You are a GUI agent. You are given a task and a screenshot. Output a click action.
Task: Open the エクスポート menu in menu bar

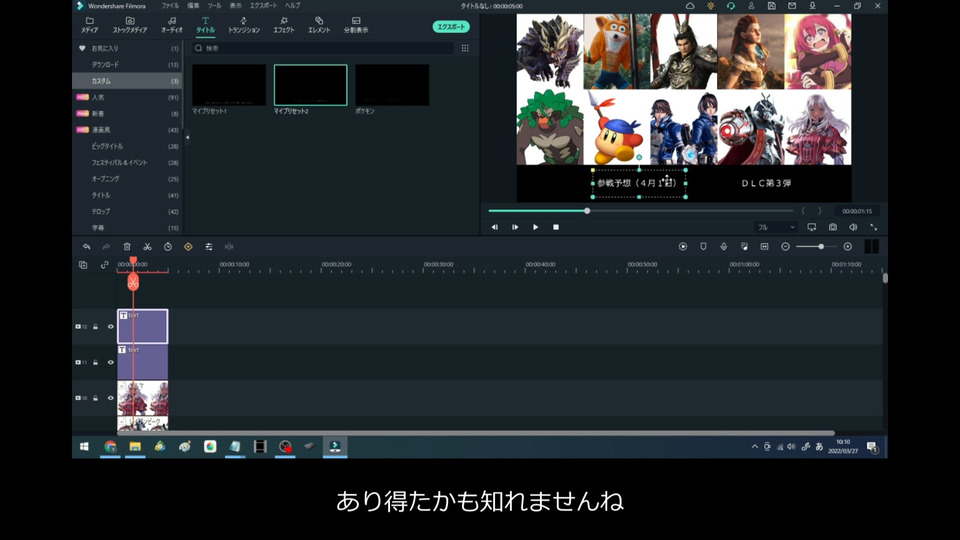coord(263,6)
